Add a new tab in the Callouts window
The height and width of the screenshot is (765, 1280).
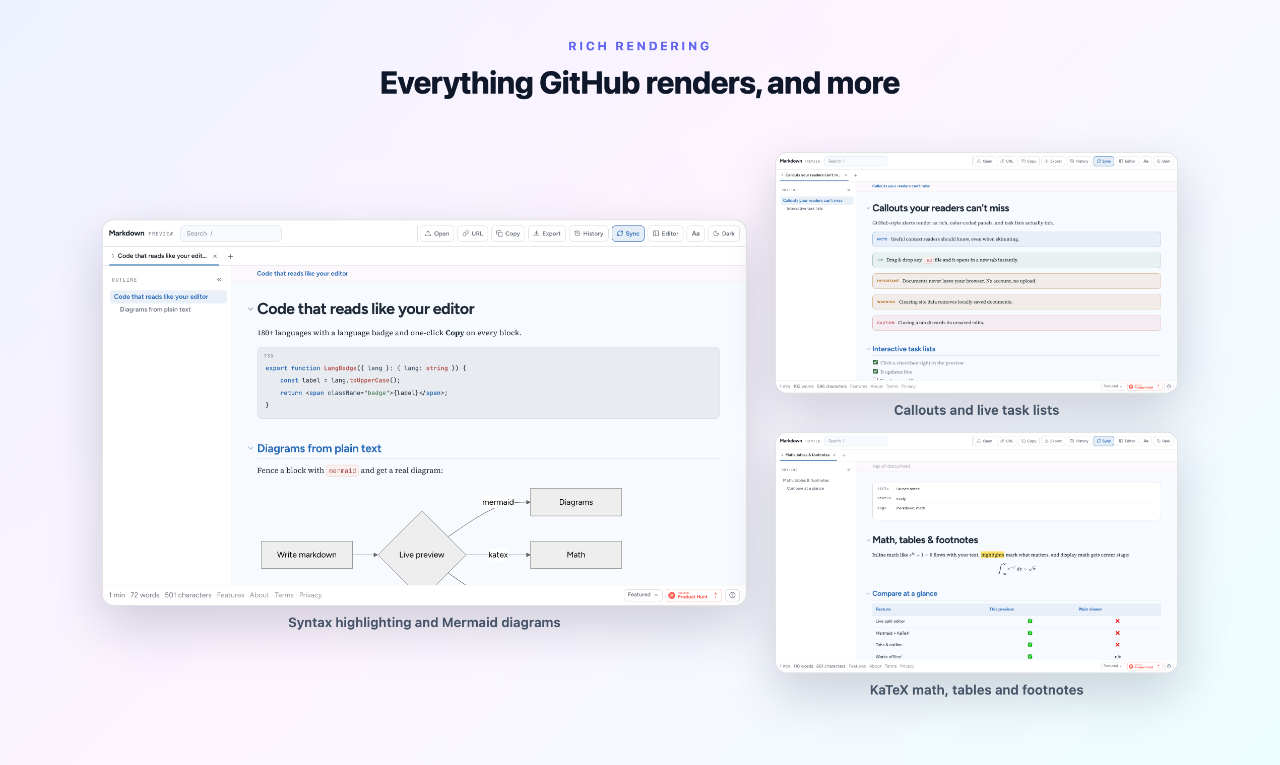point(855,175)
